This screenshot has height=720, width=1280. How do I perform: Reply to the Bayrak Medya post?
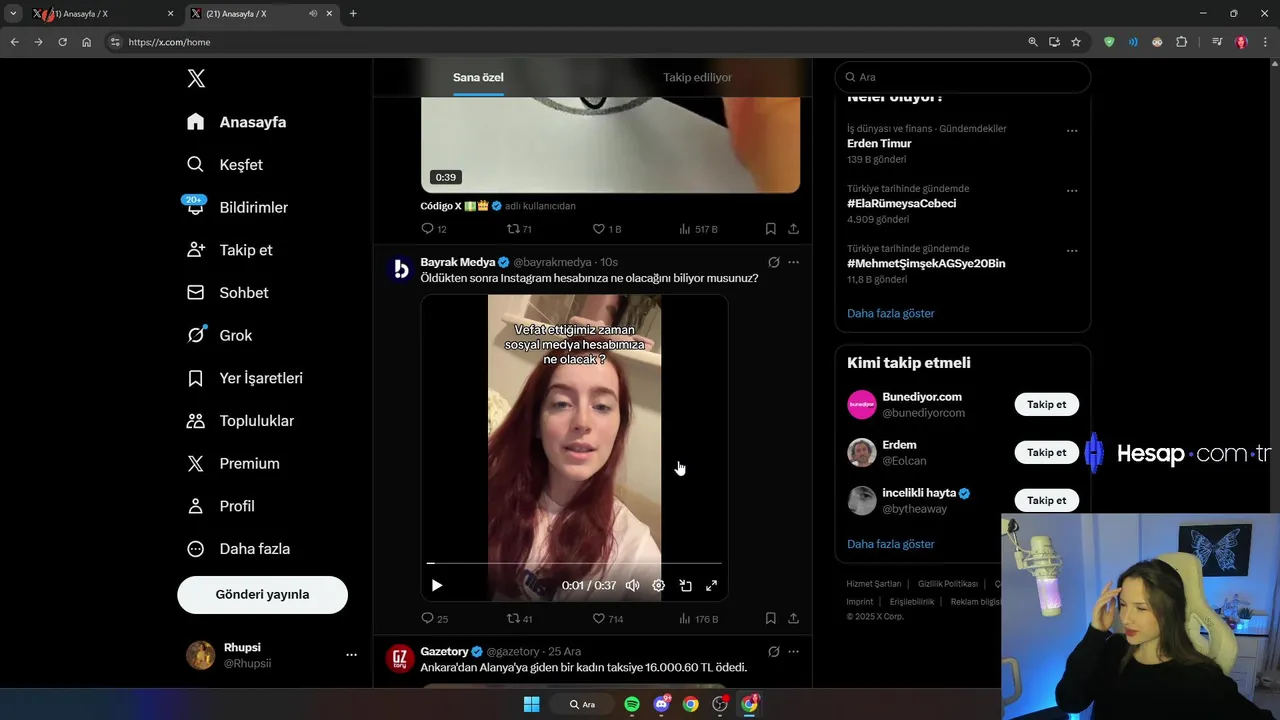pos(434,619)
